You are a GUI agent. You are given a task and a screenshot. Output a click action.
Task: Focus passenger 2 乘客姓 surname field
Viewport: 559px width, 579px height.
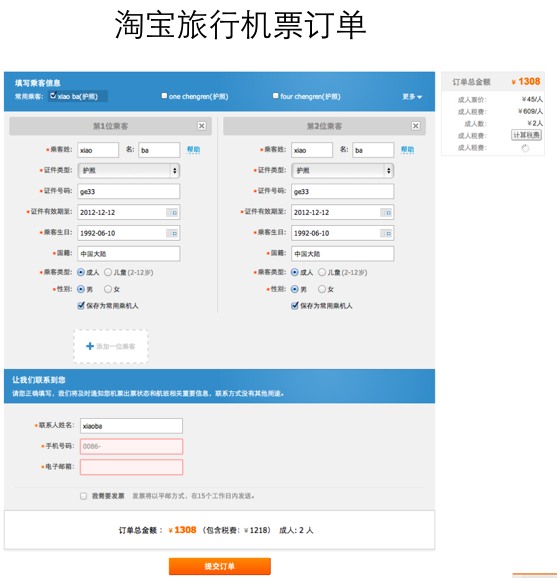pyautogui.click(x=312, y=150)
